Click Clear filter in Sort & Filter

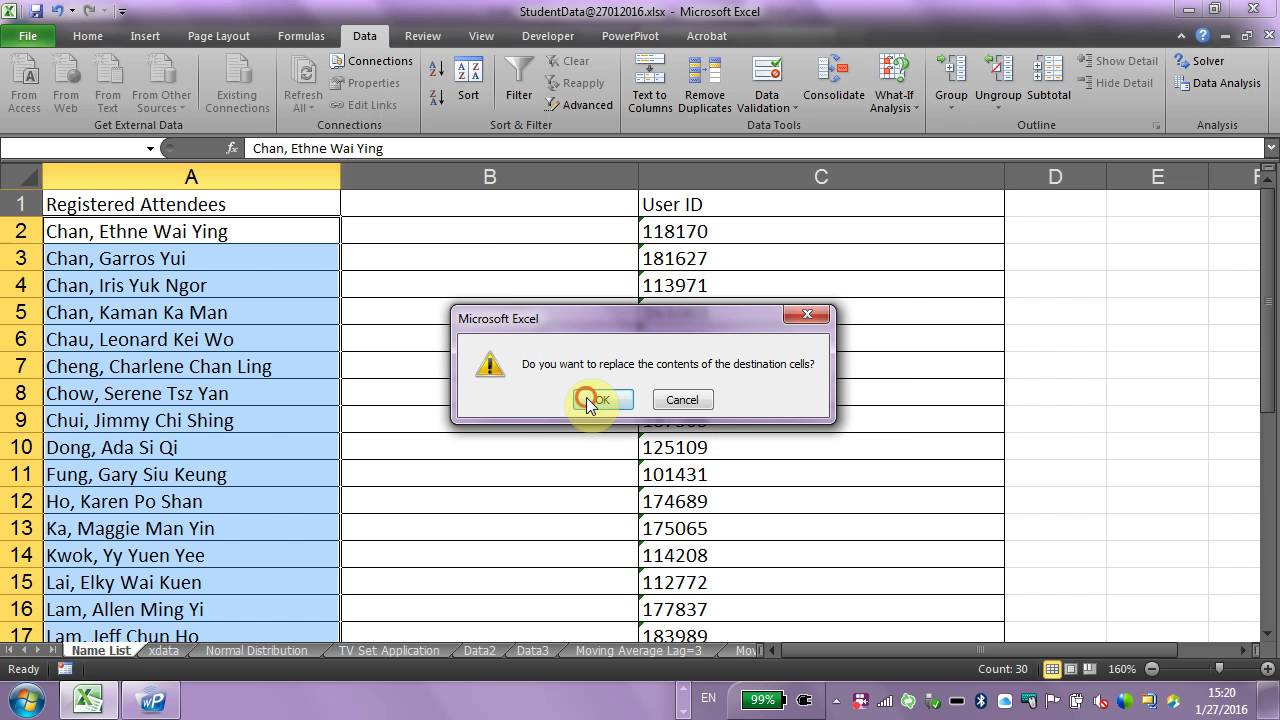tap(568, 61)
